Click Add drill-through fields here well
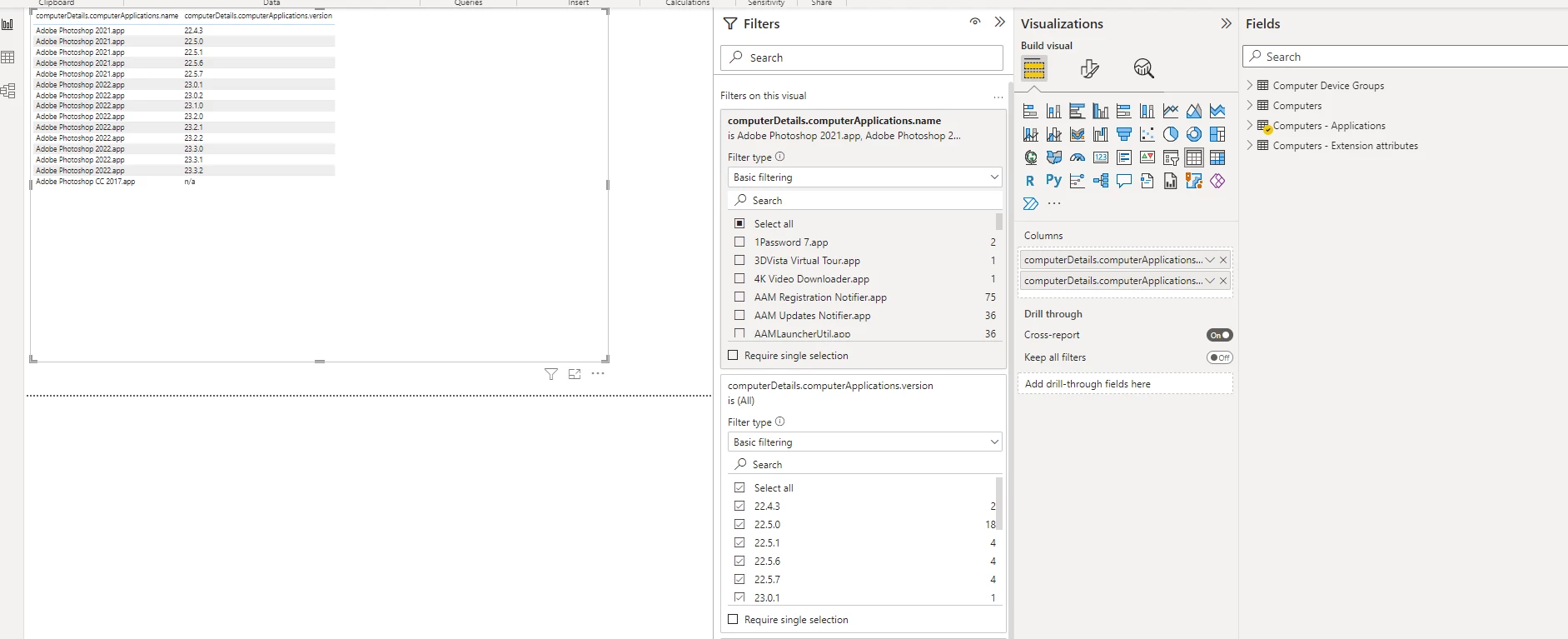Screen dimensions: 1568x639 pyautogui.click(x=1125, y=384)
